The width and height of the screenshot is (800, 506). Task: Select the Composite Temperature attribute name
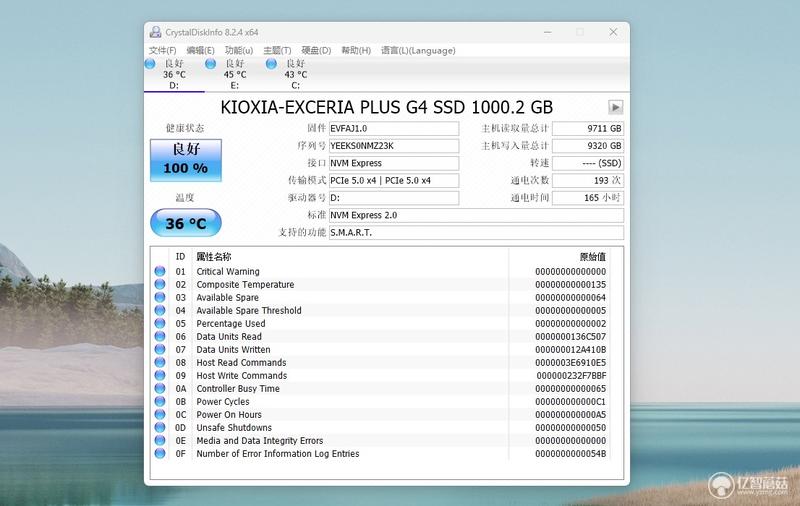pyautogui.click(x=245, y=285)
